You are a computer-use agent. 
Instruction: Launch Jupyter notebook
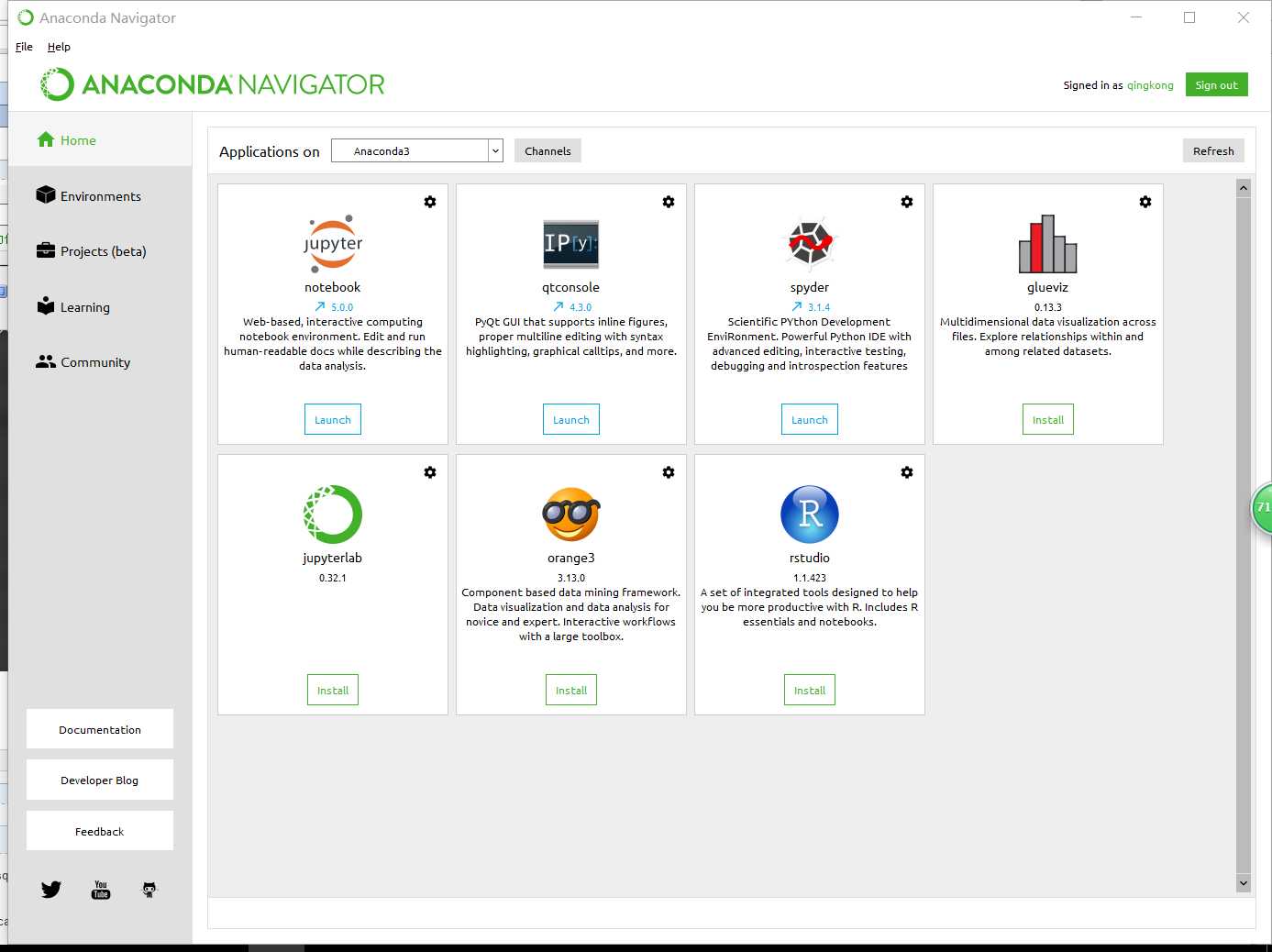333,419
